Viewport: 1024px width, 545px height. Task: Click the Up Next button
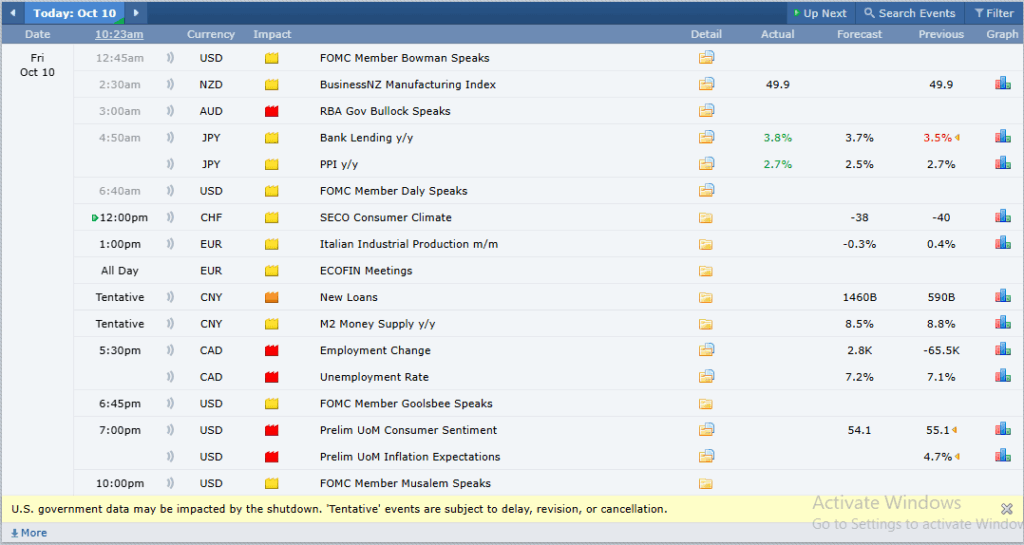coord(819,13)
